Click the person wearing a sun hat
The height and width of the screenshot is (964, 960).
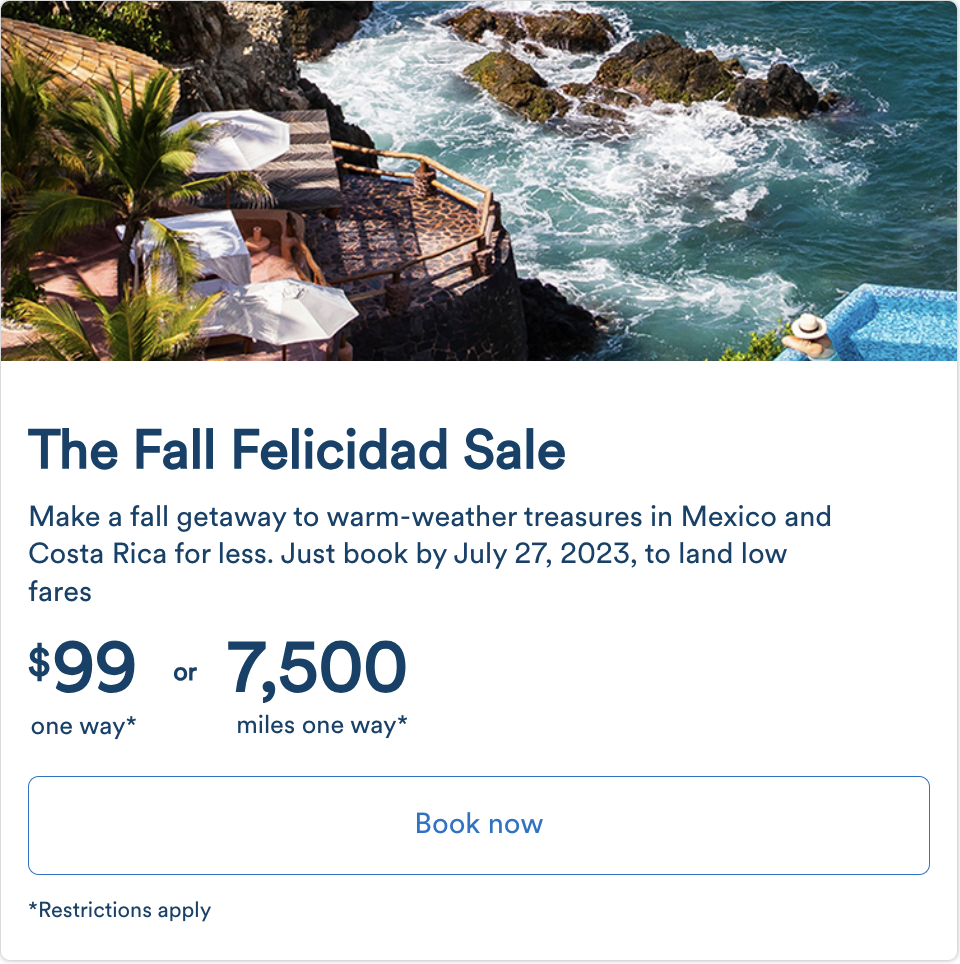(810, 339)
